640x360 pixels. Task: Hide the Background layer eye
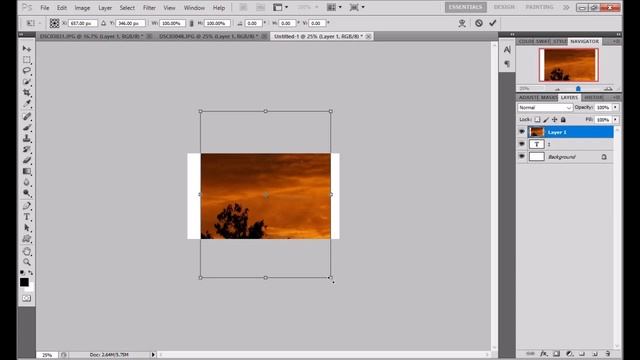[x=522, y=156]
